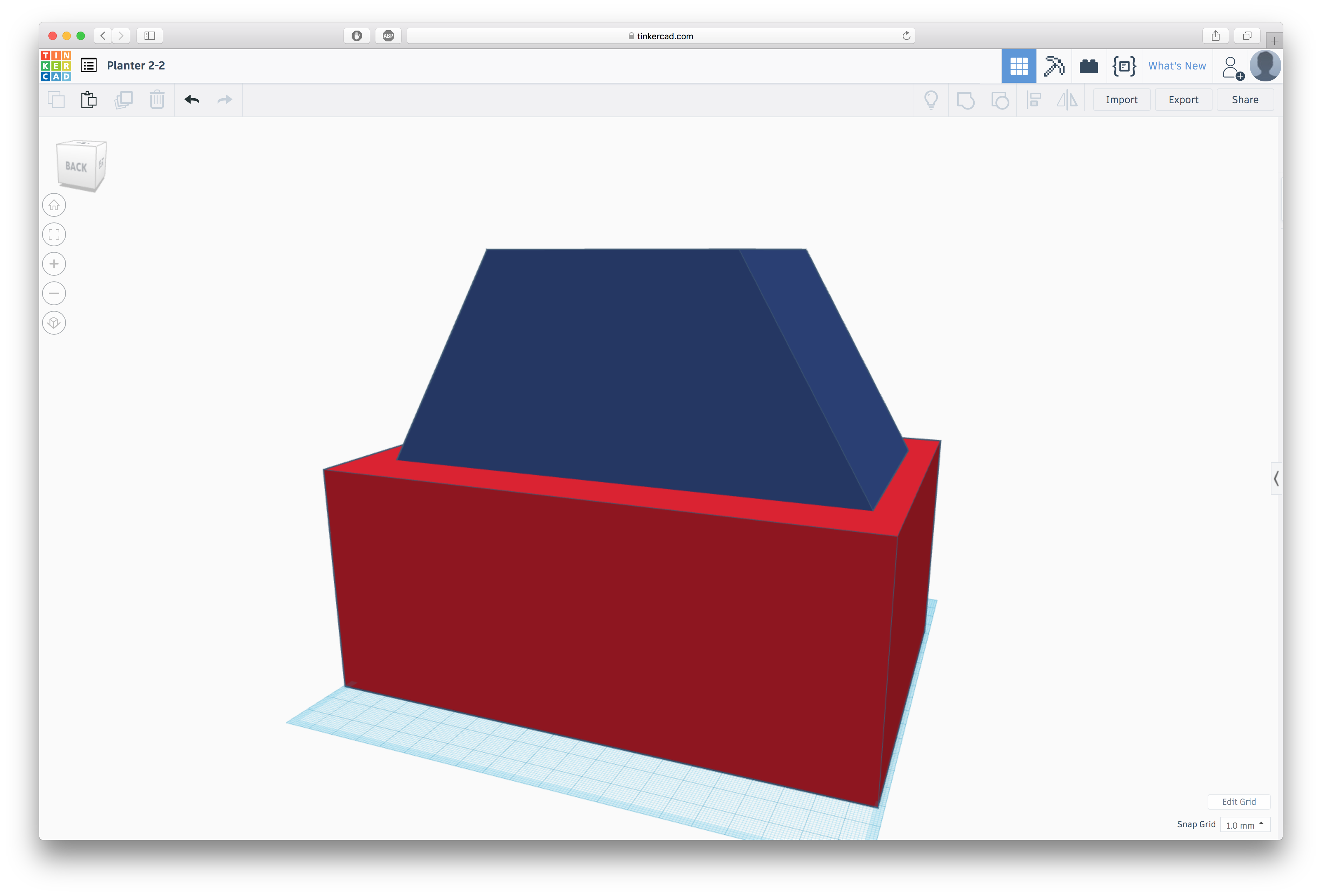
Task: Click the Ungroup shapes icon
Action: click(1000, 100)
